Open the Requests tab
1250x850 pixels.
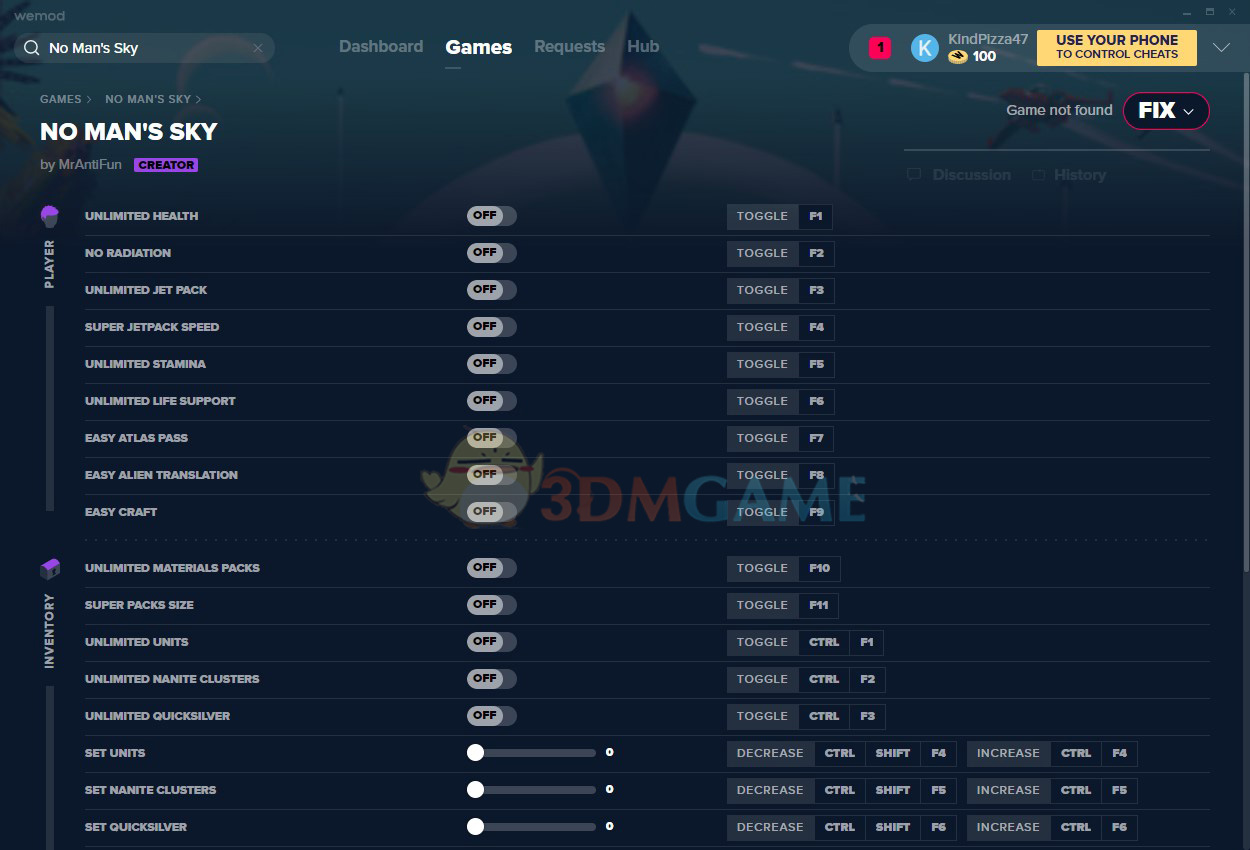pos(569,47)
